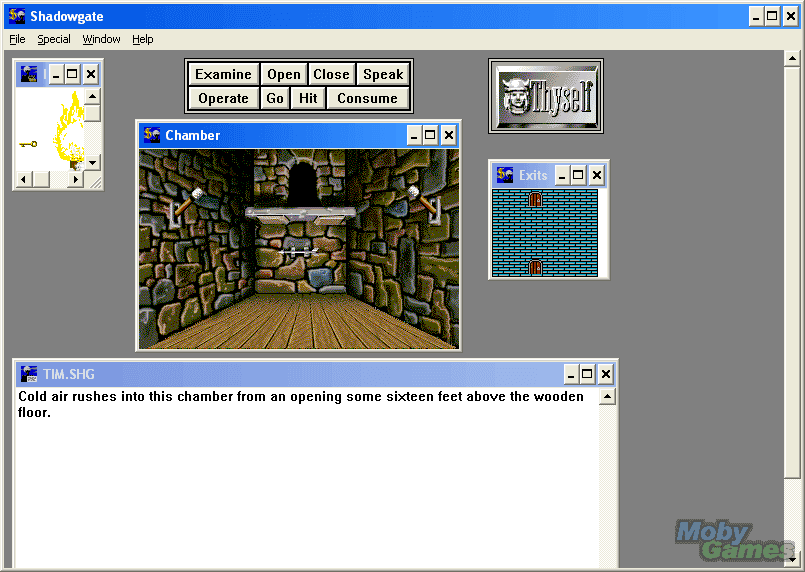This screenshot has height=572, width=805.
Task: Maximize the Exits window
Action: click(x=578, y=176)
